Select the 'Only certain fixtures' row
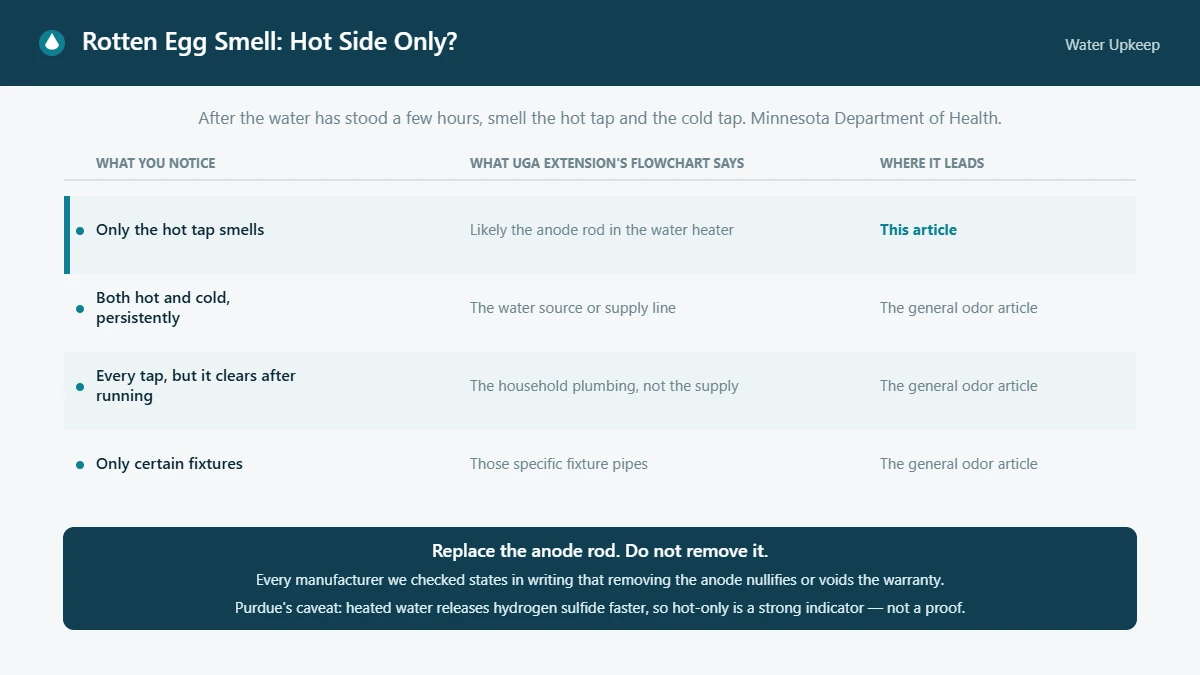1200x675 pixels. coord(600,469)
